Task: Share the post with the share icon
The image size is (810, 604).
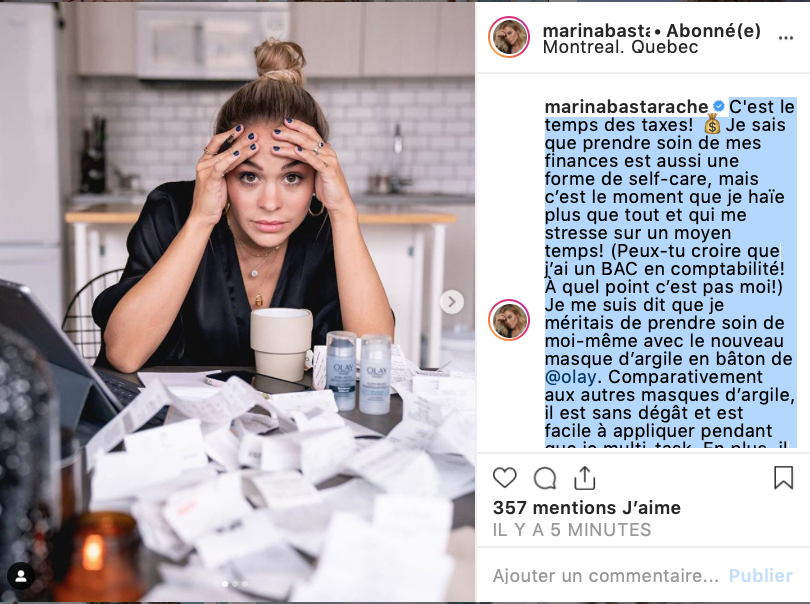Action: (585, 478)
